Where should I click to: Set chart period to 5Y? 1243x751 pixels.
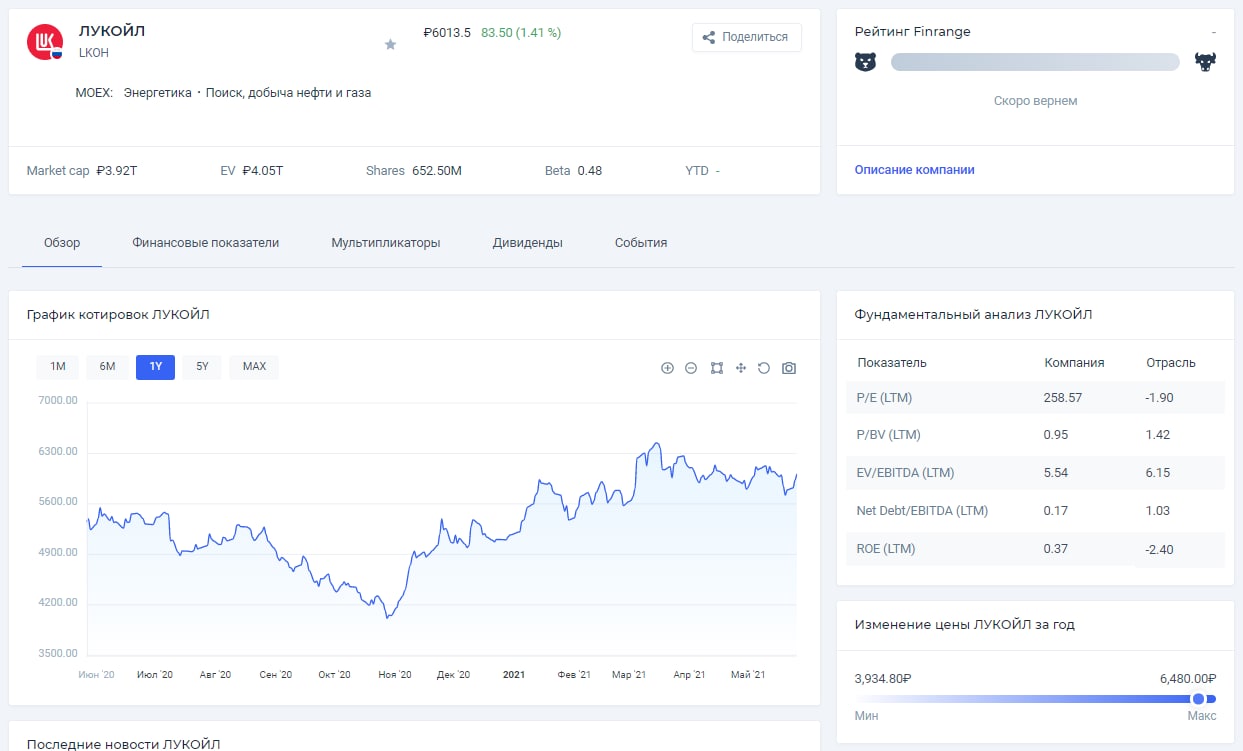coord(202,367)
